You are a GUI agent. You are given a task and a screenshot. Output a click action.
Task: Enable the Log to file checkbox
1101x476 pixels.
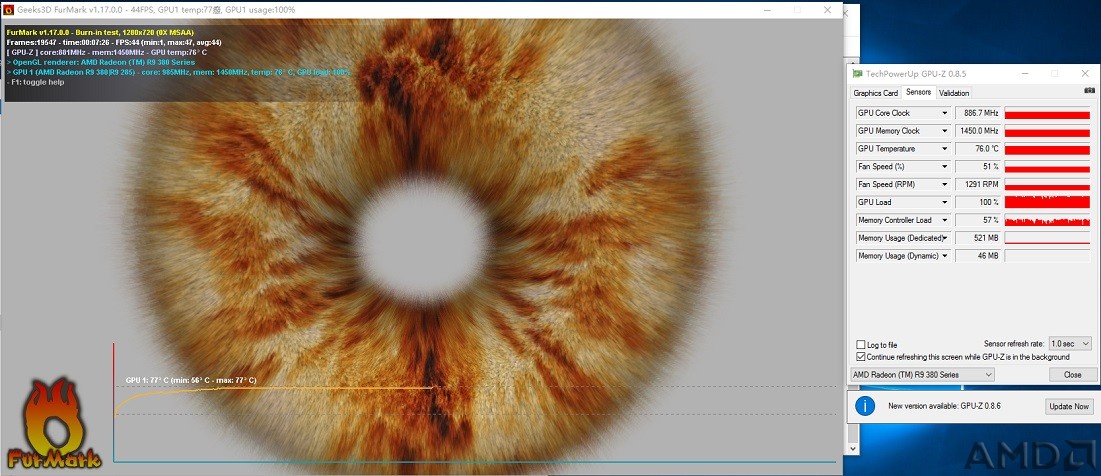tap(861, 345)
